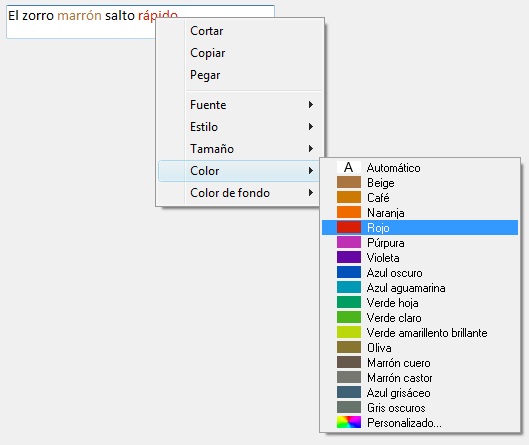Select the highlighted Rojo entry

[x=420, y=227]
